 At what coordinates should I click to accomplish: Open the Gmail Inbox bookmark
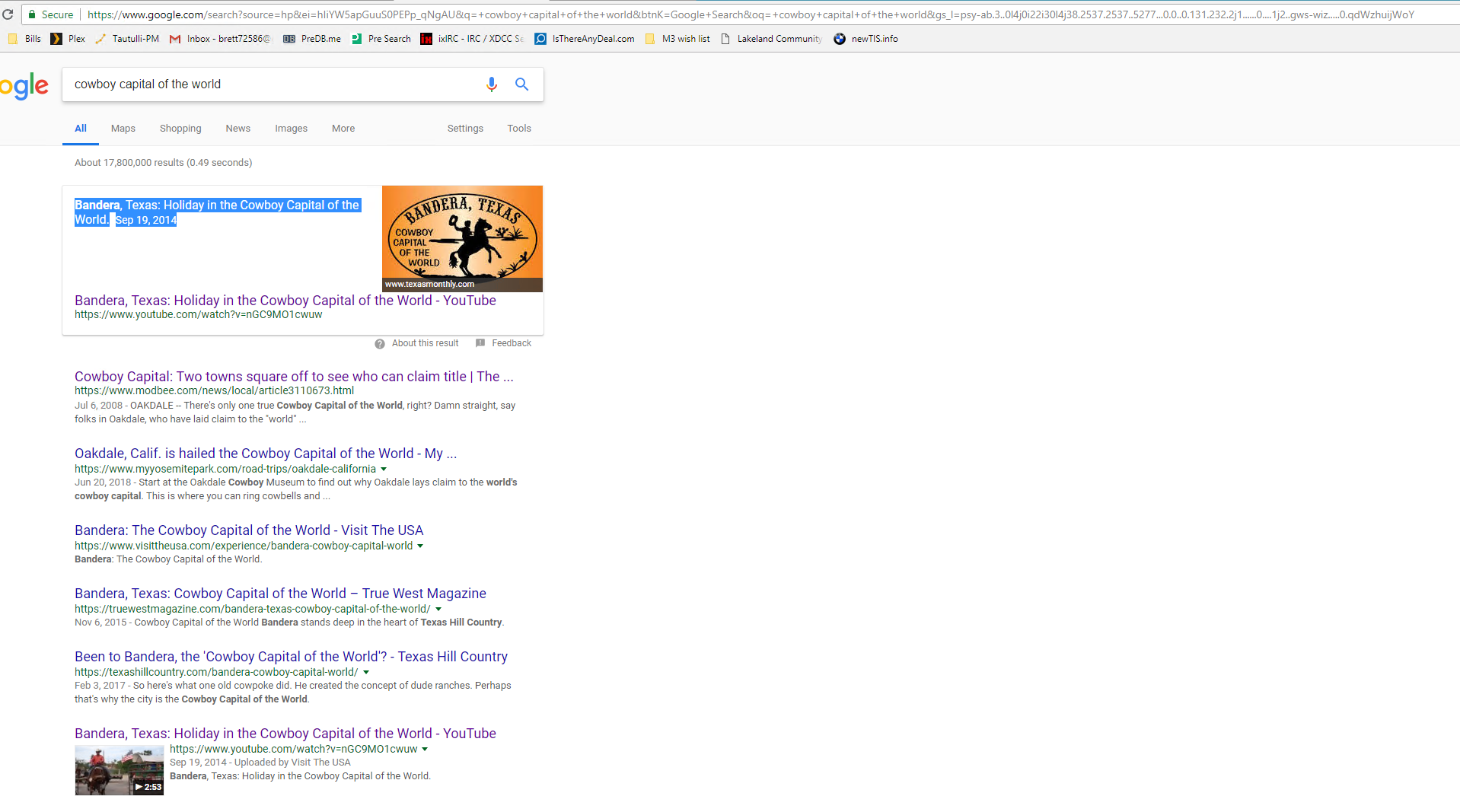(x=220, y=39)
